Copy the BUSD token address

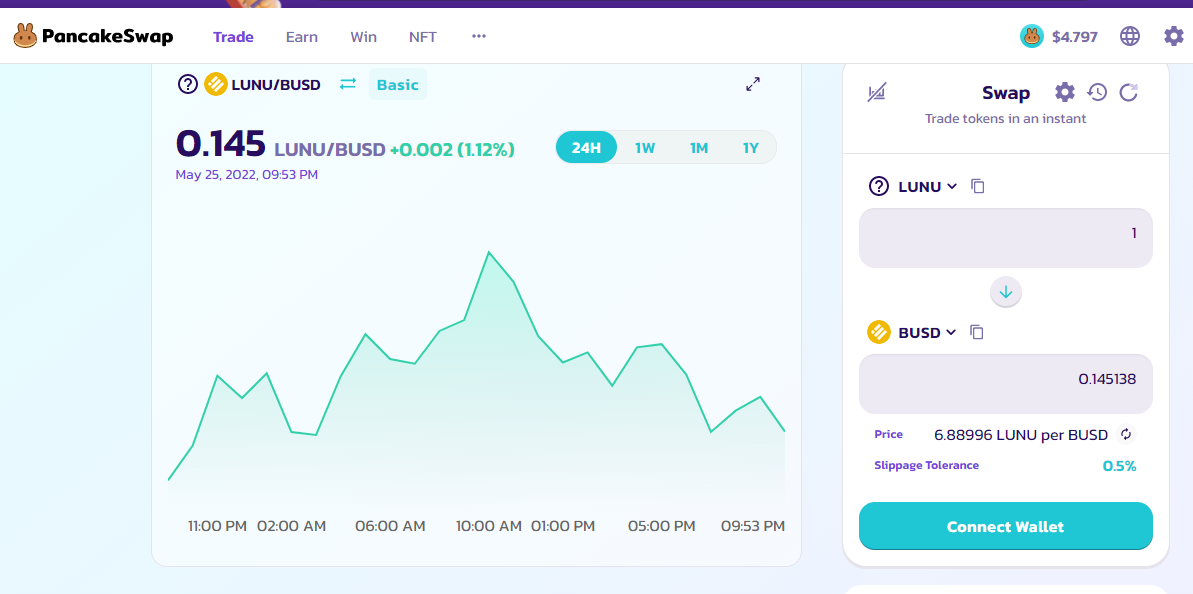pos(977,332)
